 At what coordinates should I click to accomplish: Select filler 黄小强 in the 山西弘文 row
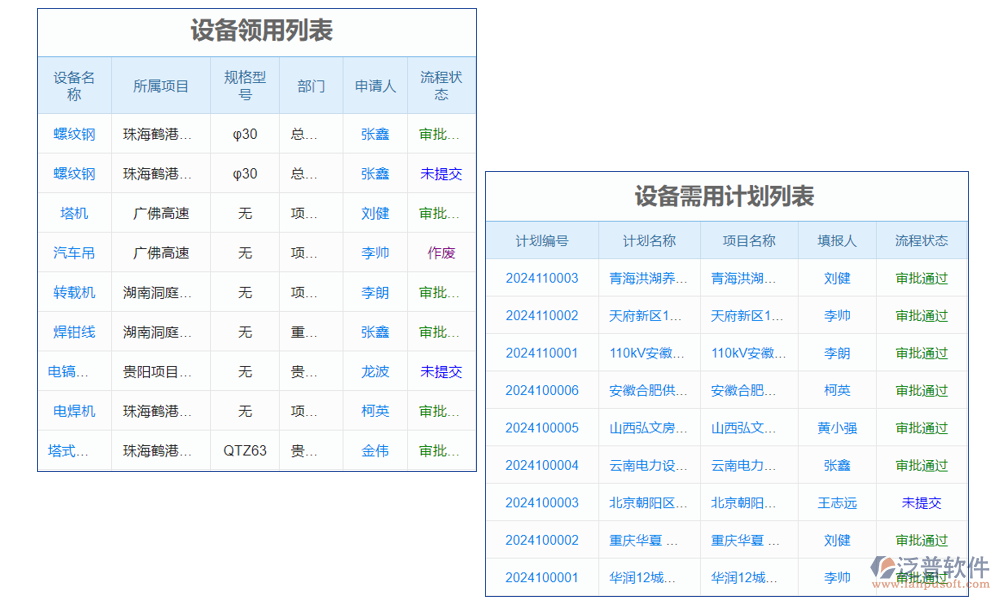[836, 427]
